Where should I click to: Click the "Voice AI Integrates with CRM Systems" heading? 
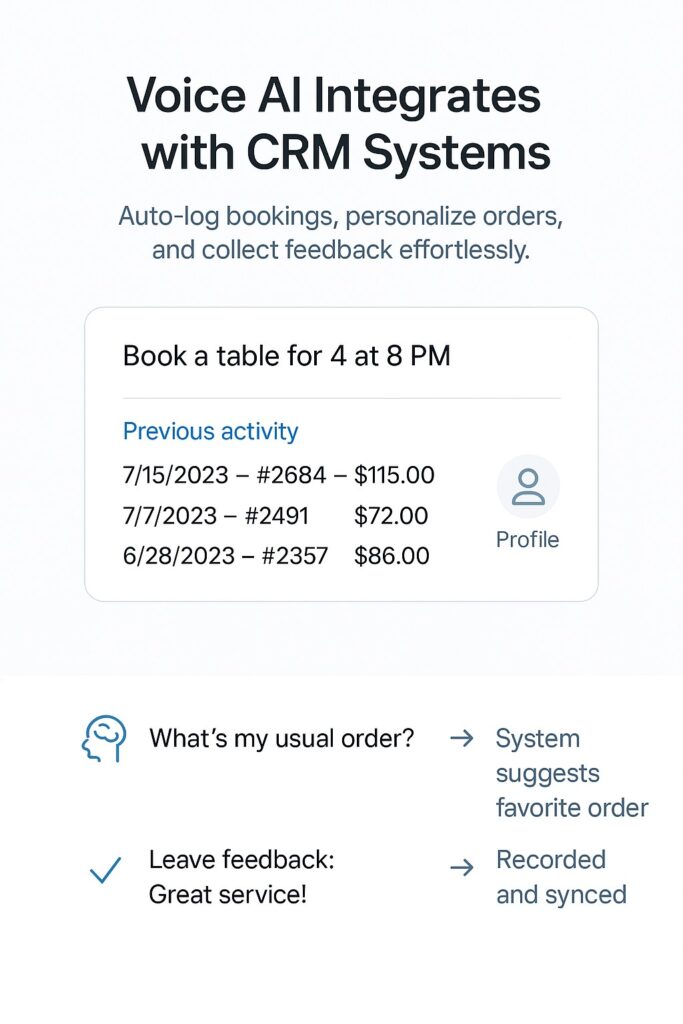pos(340,126)
